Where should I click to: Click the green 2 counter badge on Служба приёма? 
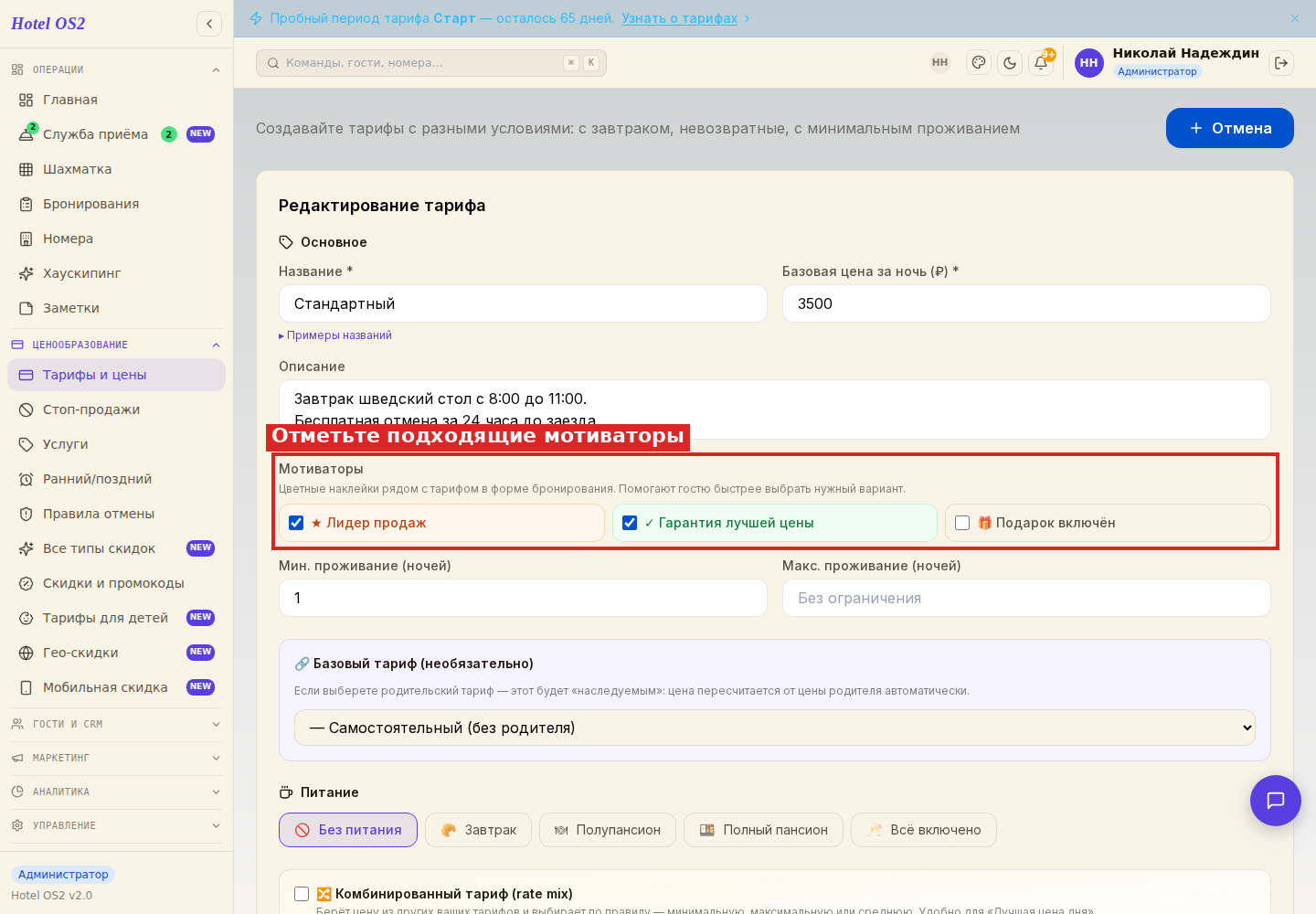click(169, 134)
